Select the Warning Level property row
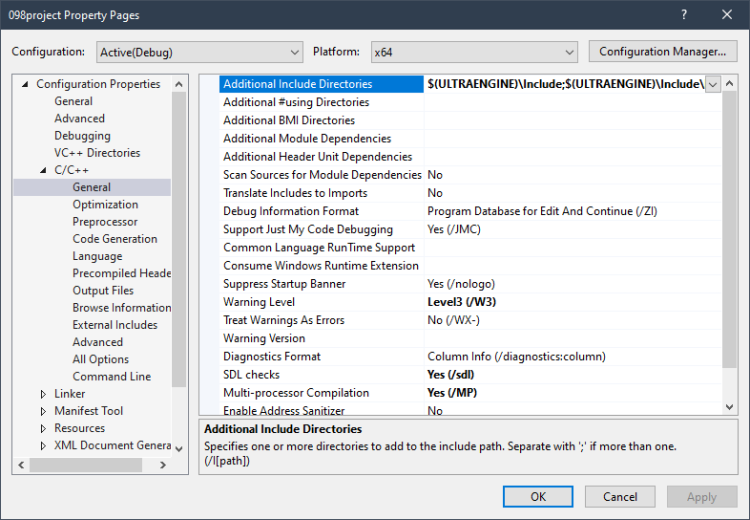The image size is (750, 520). [x=259, y=302]
